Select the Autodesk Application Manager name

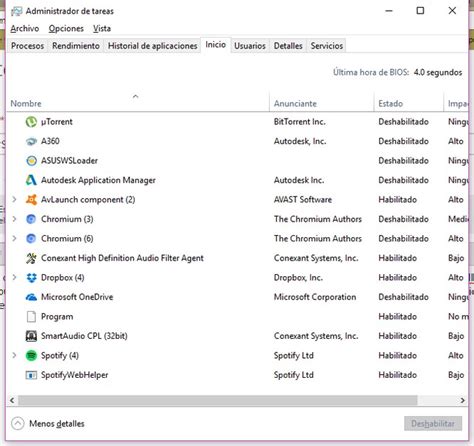98,180
